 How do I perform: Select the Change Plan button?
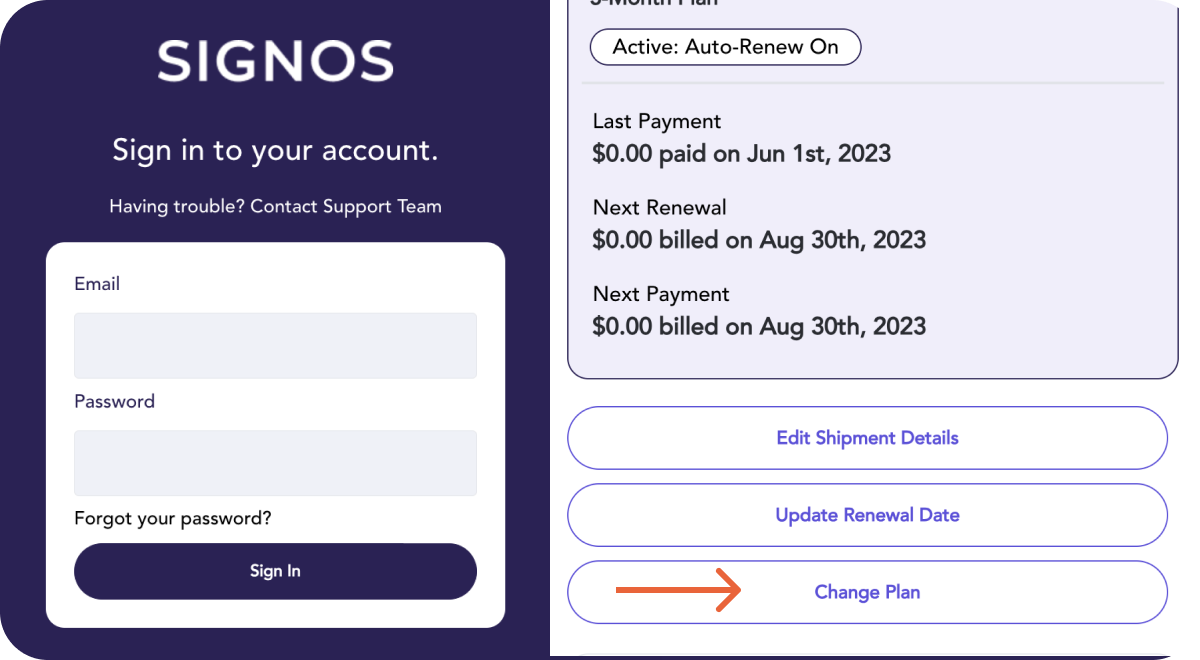tap(867, 592)
